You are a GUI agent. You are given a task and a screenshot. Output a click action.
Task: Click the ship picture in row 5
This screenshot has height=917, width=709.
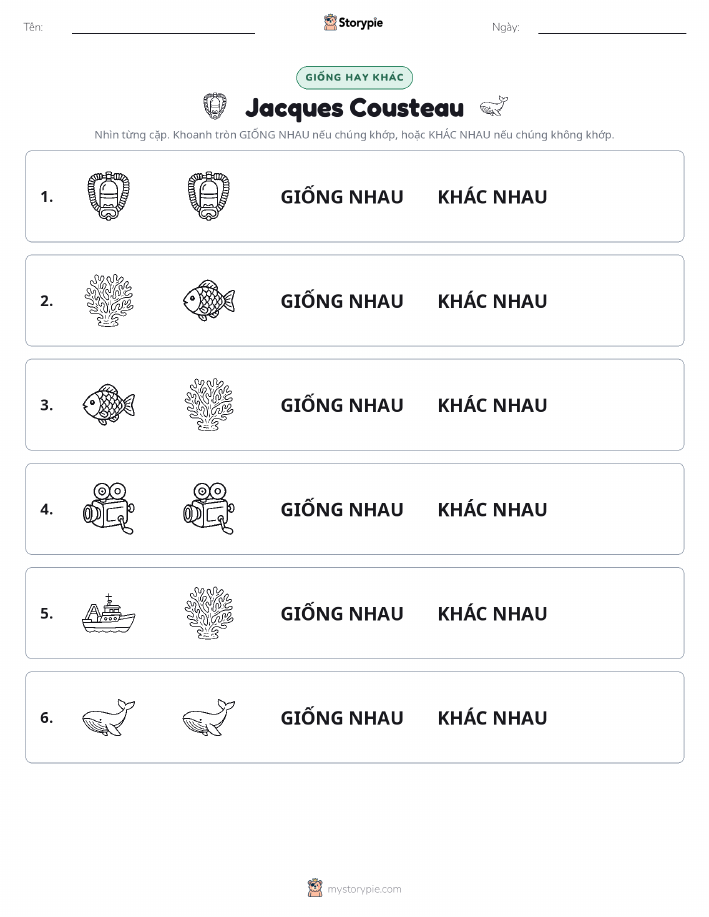(x=109, y=613)
